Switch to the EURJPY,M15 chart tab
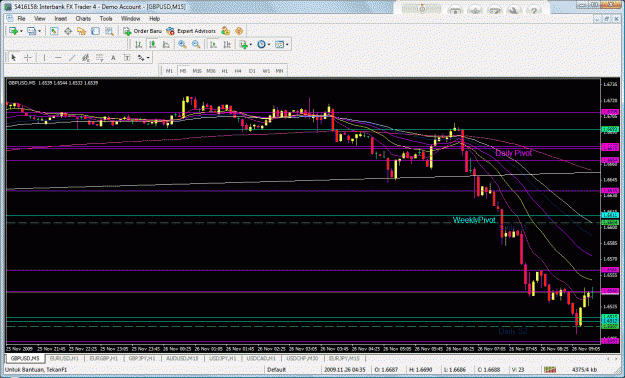Viewport: 625px width, 378px height. pyautogui.click(x=344, y=358)
